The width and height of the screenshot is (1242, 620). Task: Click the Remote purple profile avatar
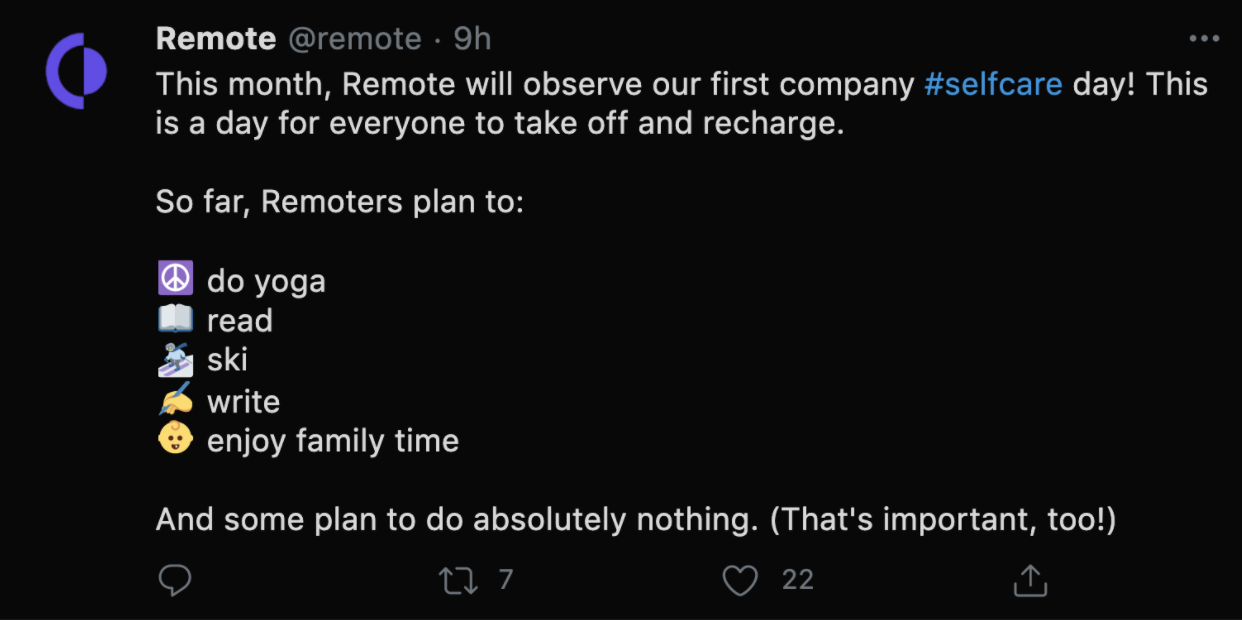77,71
